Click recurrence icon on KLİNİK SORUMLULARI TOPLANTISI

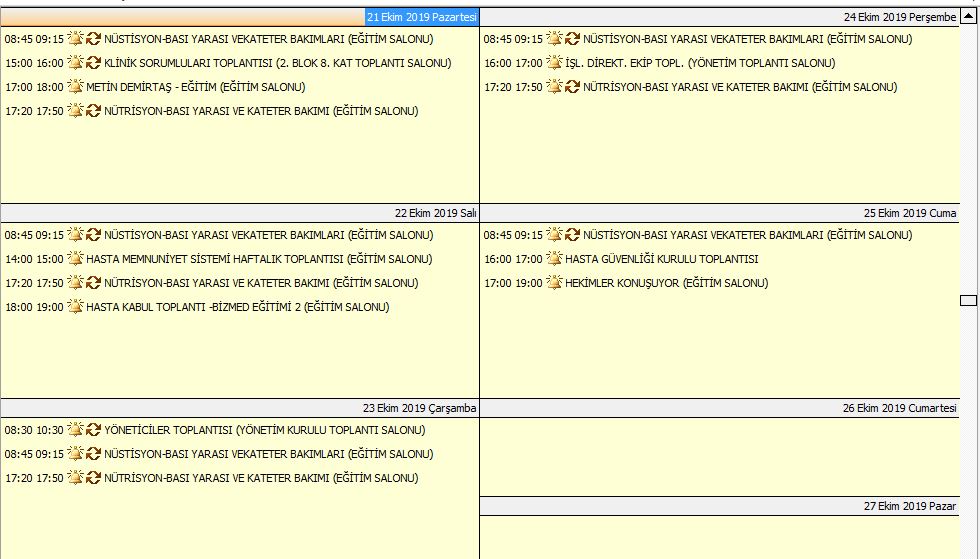93,63
